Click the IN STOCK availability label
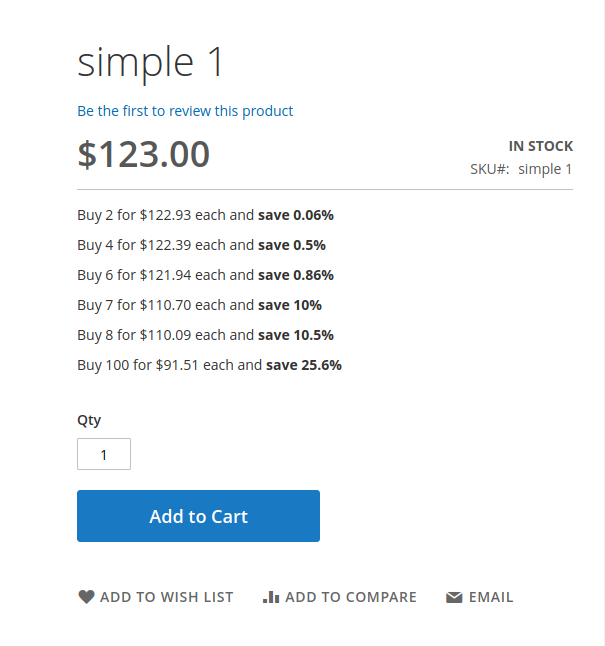Screen dimensions: 605x646 541,146
